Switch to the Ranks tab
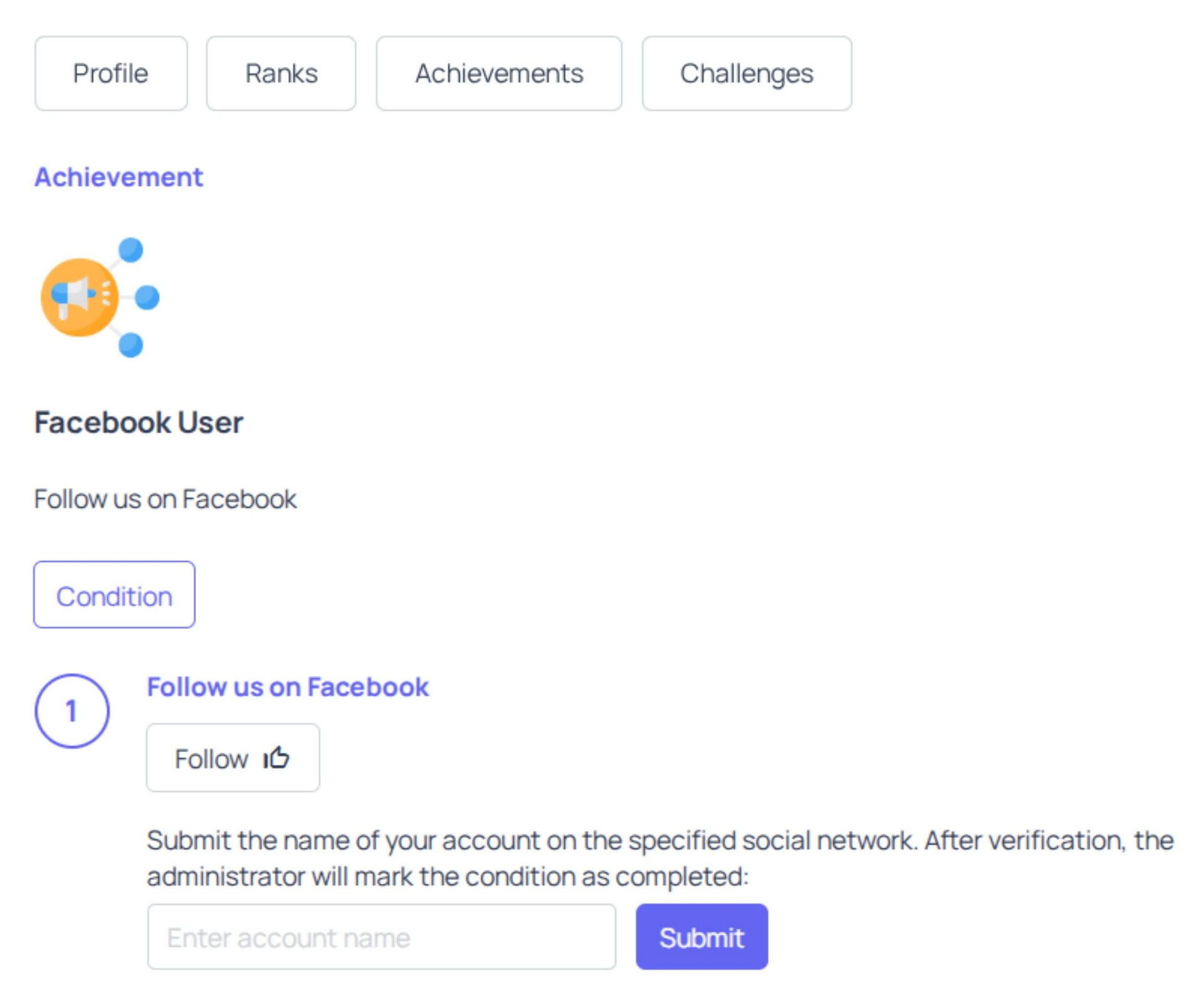Image resolution: width=1204 pixels, height=1006 pixels. 281,73
